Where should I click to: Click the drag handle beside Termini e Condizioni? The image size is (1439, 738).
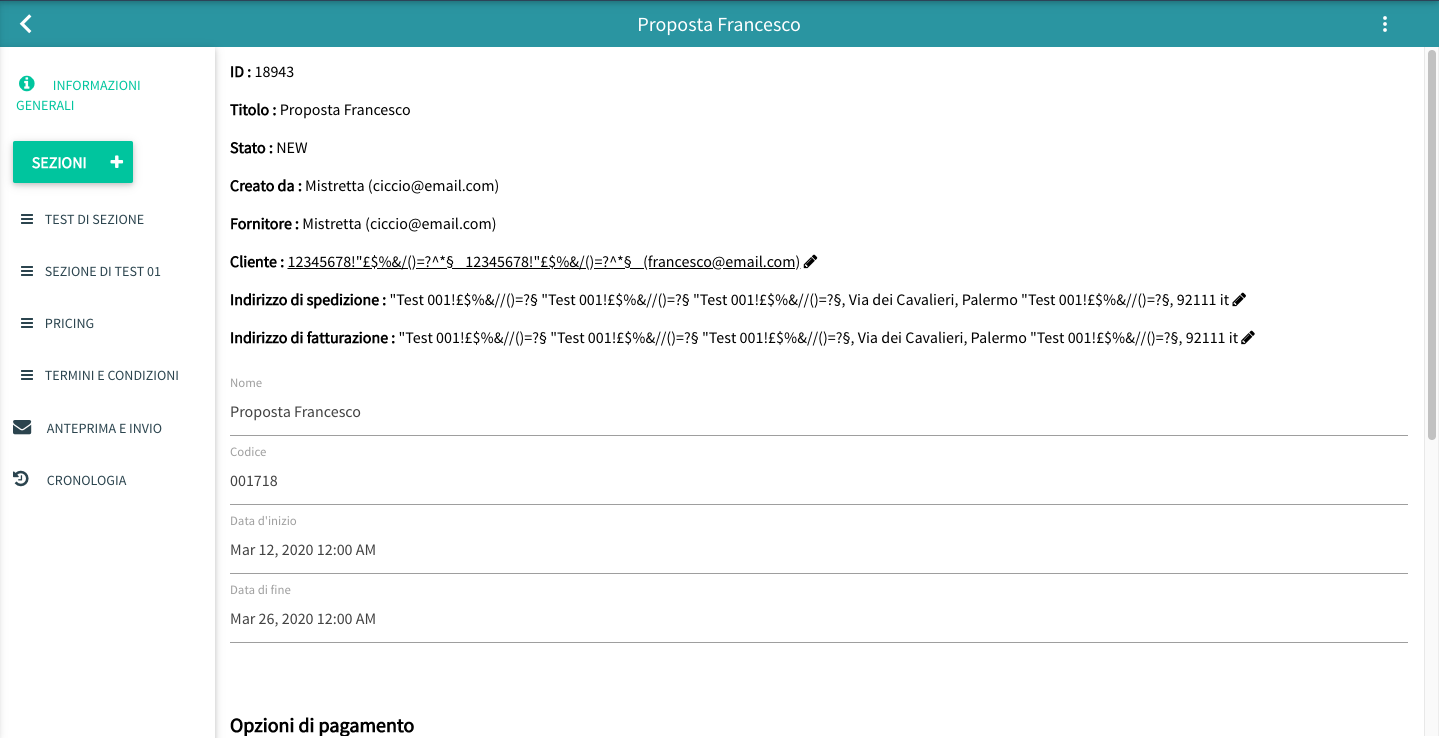pos(27,376)
